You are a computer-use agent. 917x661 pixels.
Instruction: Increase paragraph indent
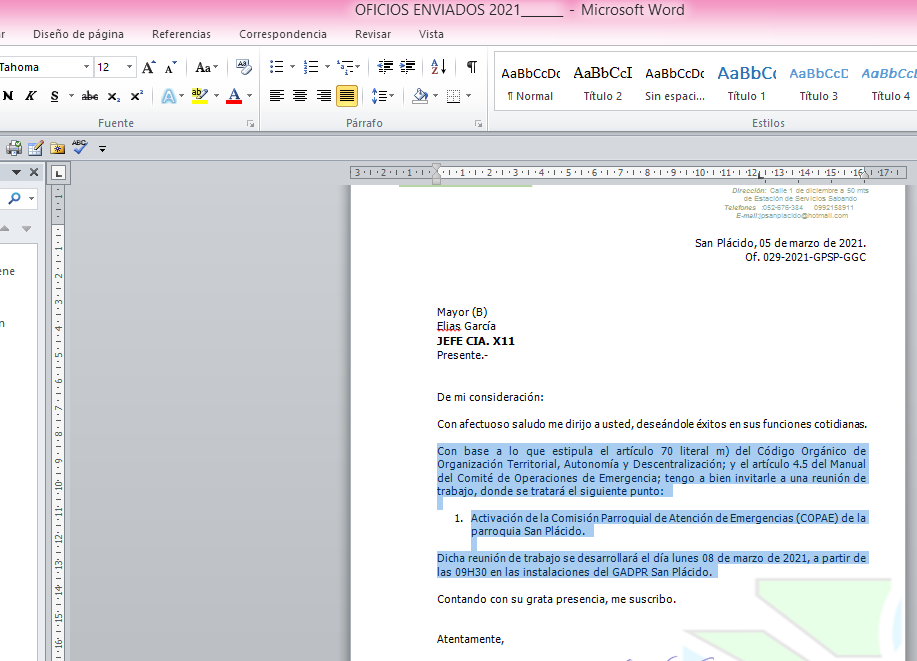408,68
